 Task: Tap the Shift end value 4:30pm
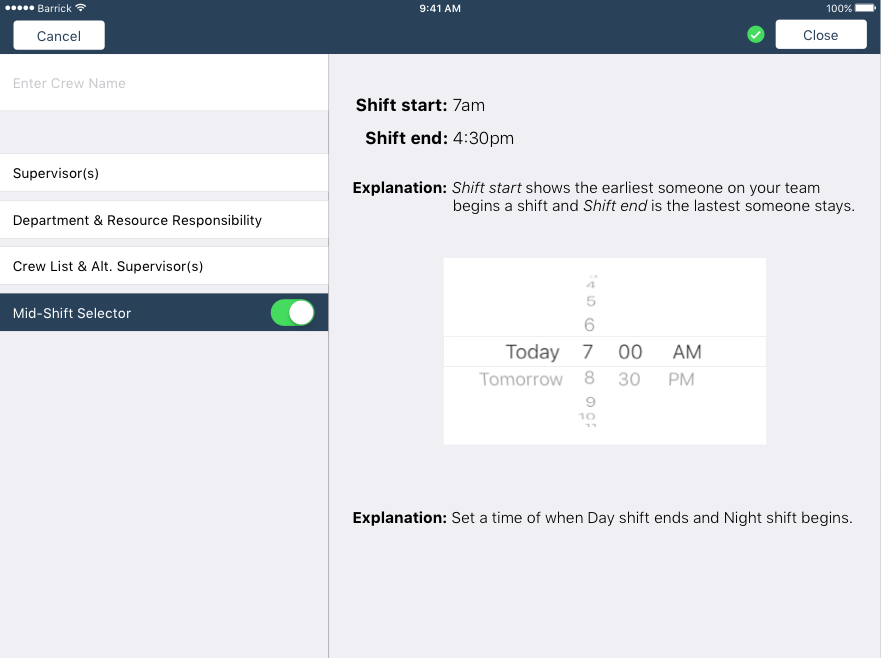pos(483,138)
